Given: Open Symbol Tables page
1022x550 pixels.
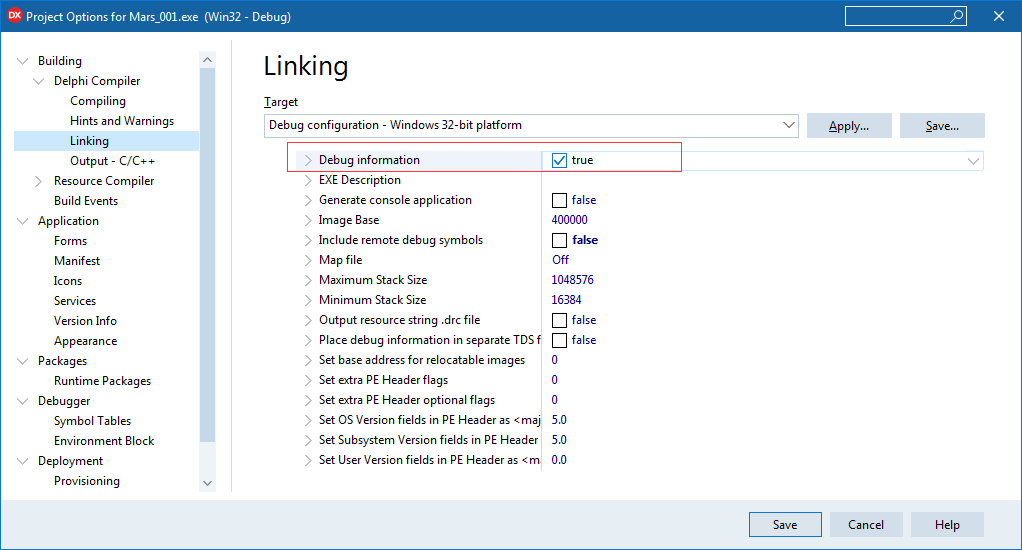Looking at the screenshot, I should pos(93,421).
